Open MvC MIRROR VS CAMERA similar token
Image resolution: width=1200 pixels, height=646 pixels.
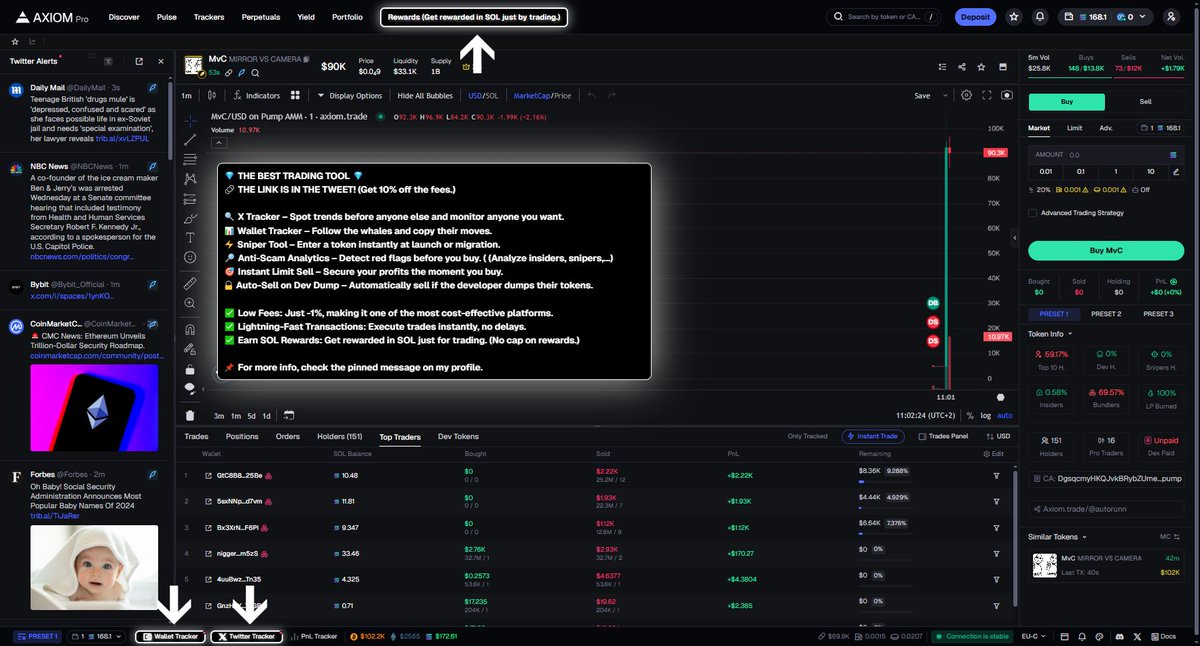point(1107,565)
